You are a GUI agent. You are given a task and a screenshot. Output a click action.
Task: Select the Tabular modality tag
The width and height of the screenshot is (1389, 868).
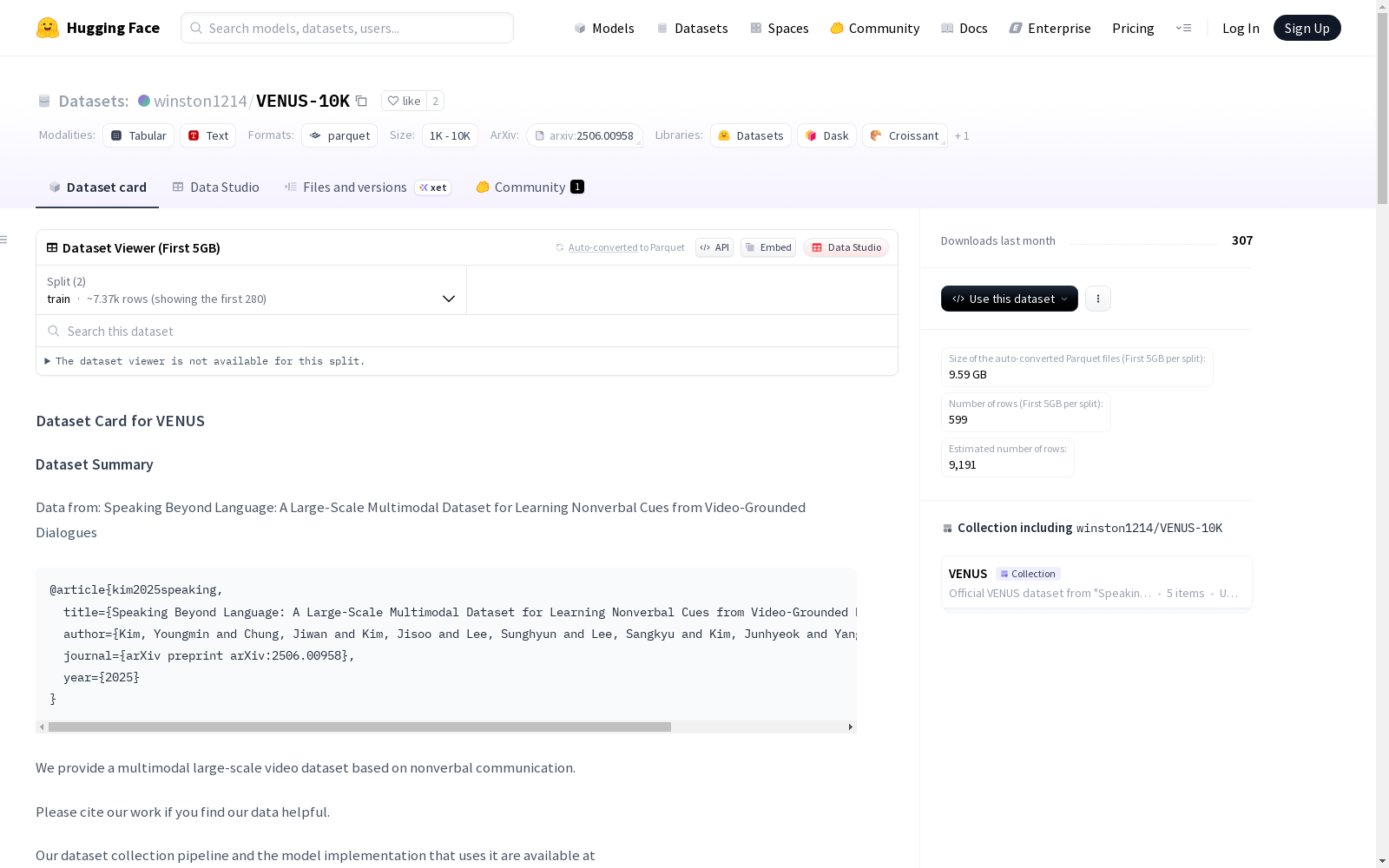point(139,135)
